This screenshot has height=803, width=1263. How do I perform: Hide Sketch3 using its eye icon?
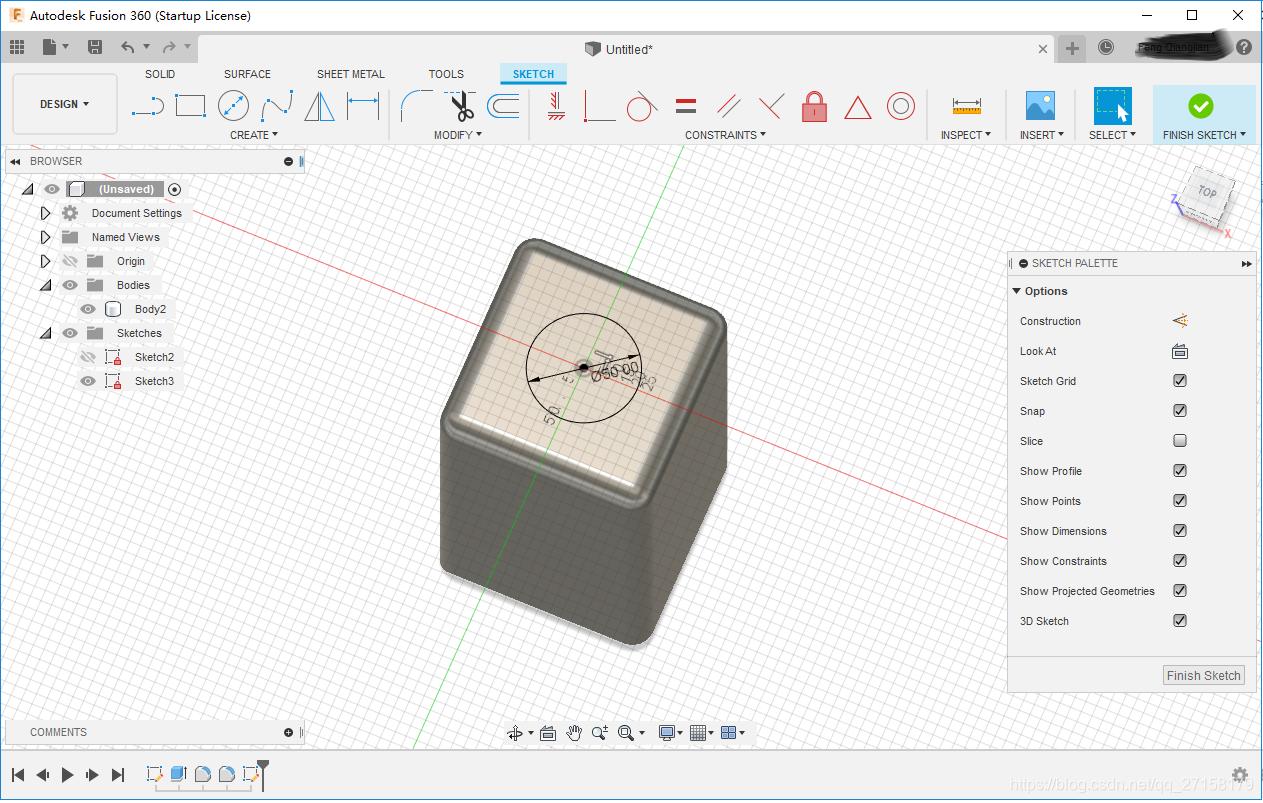[88, 381]
